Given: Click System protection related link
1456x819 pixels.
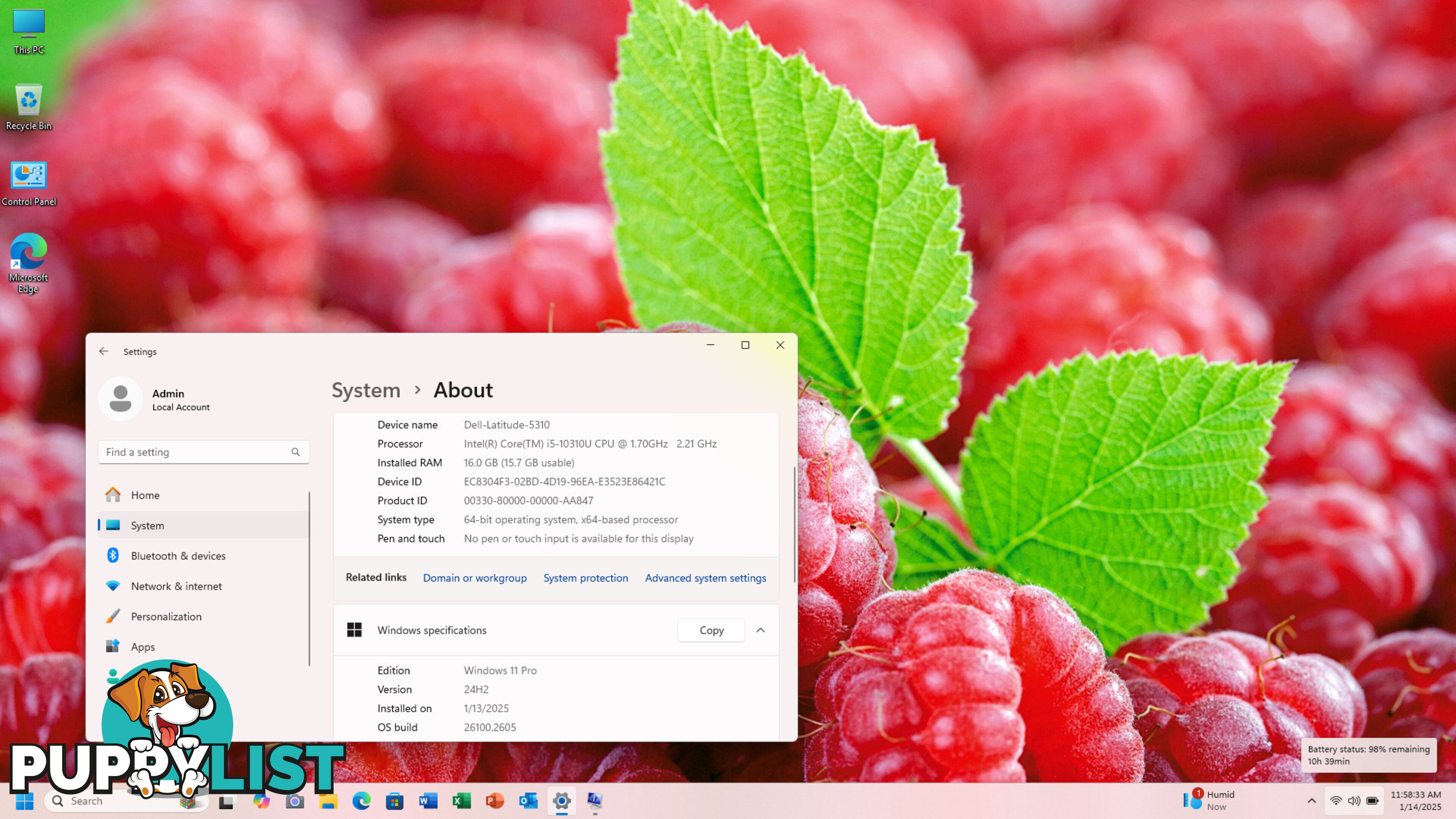Looking at the screenshot, I should (x=585, y=577).
